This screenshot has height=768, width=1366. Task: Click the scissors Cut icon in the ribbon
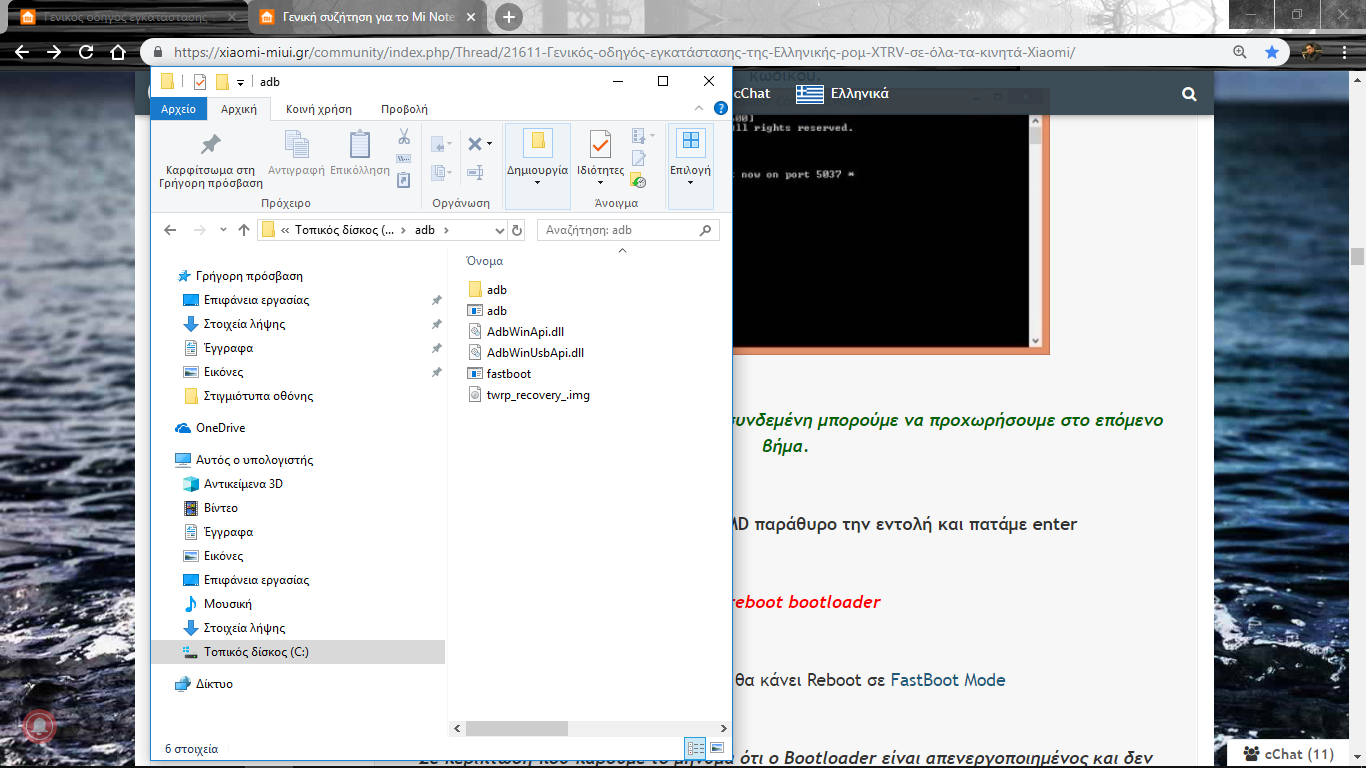[404, 137]
